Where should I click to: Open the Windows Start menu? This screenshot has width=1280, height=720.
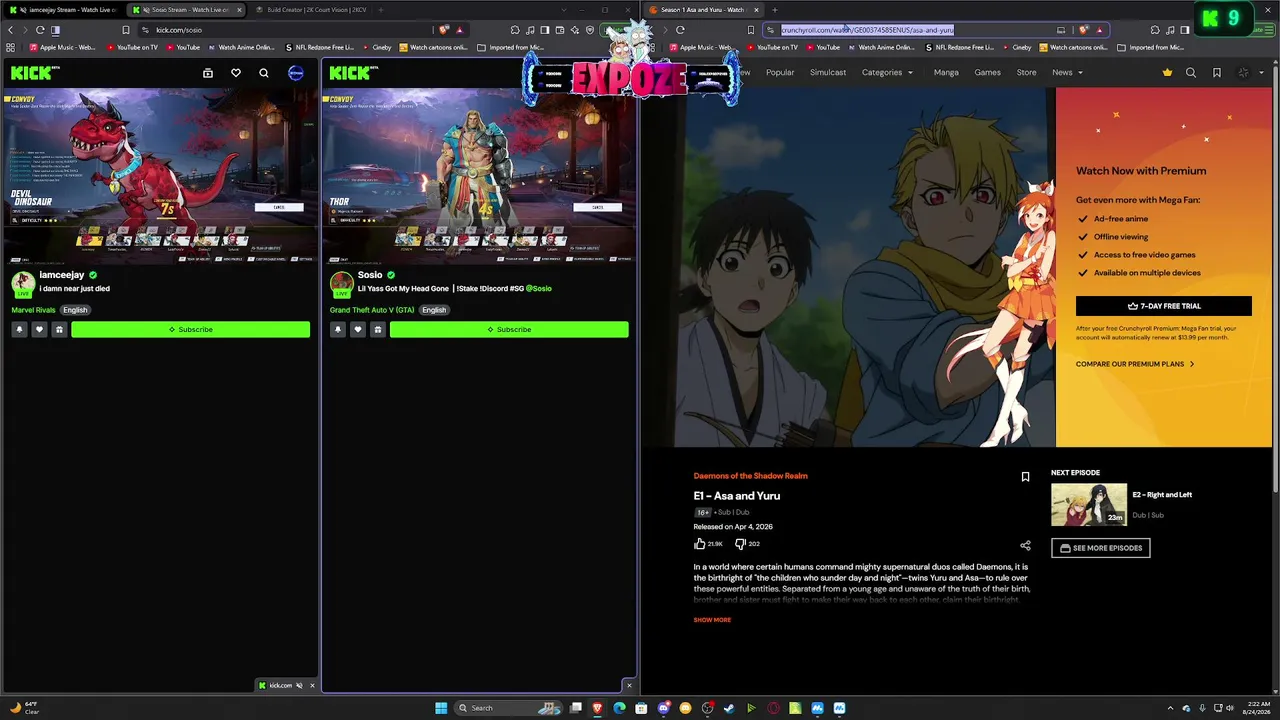pos(441,708)
